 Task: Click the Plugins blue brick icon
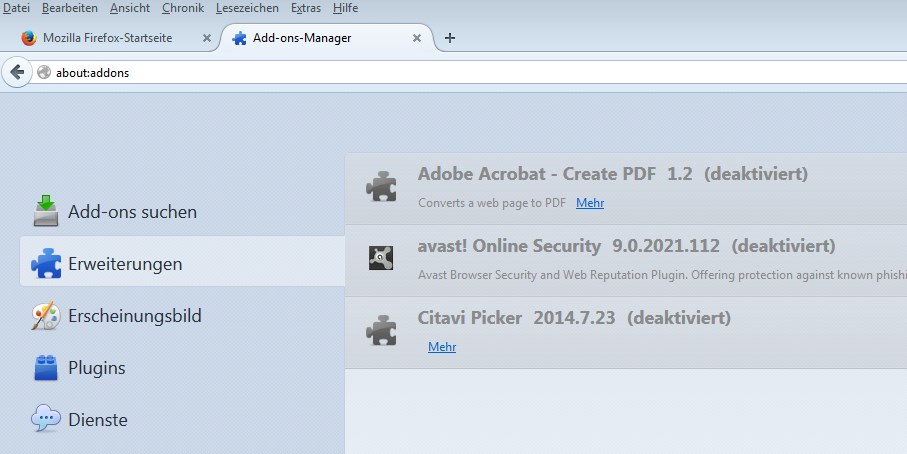46,368
